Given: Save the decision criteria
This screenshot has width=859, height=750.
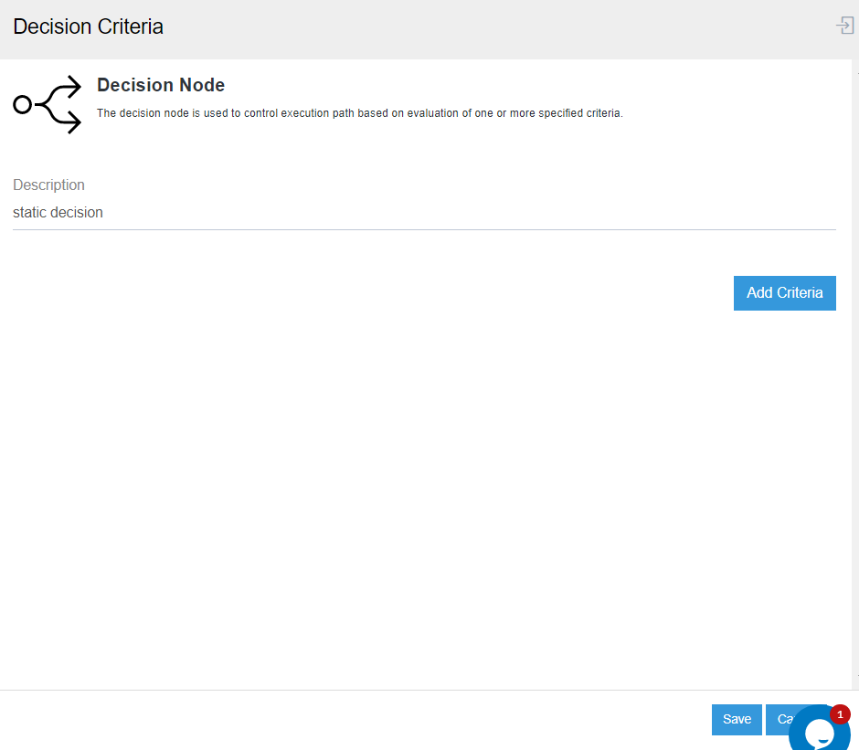Looking at the screenshot, I should pyautogui.click(x=736, y=719).
